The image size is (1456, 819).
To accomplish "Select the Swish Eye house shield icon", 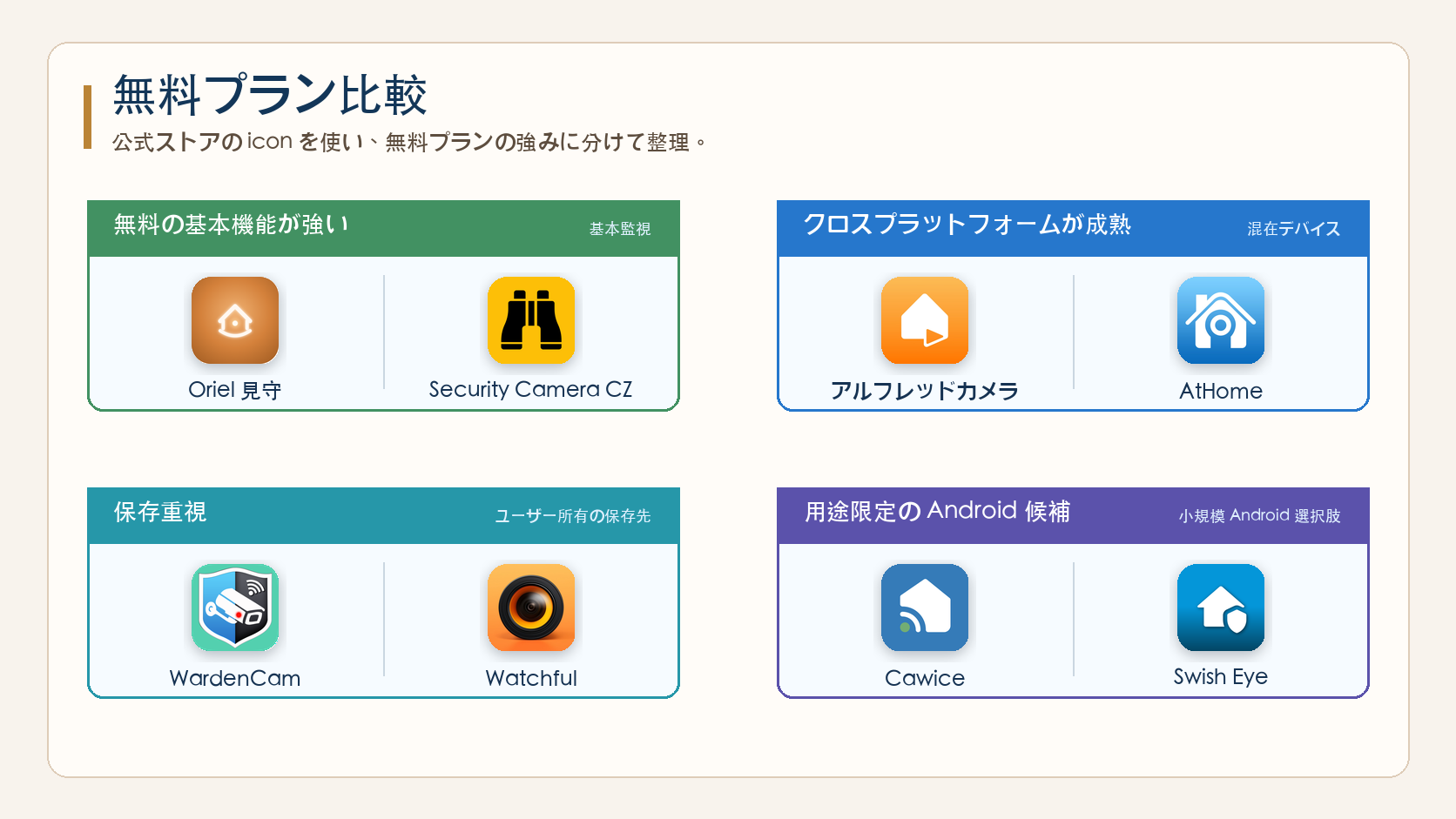I will coord(1221,608).
